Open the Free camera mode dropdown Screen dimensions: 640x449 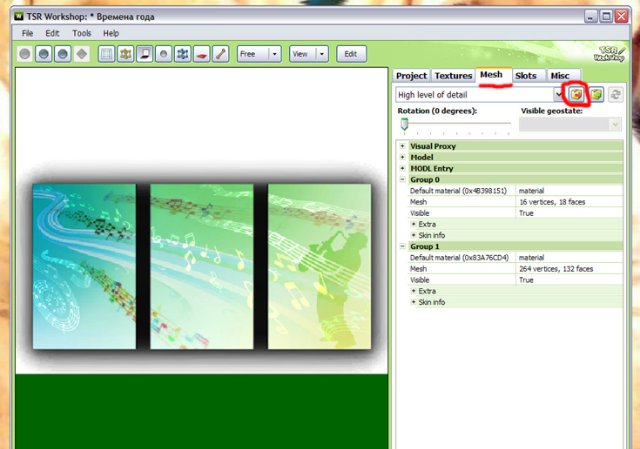click(274, 54)
